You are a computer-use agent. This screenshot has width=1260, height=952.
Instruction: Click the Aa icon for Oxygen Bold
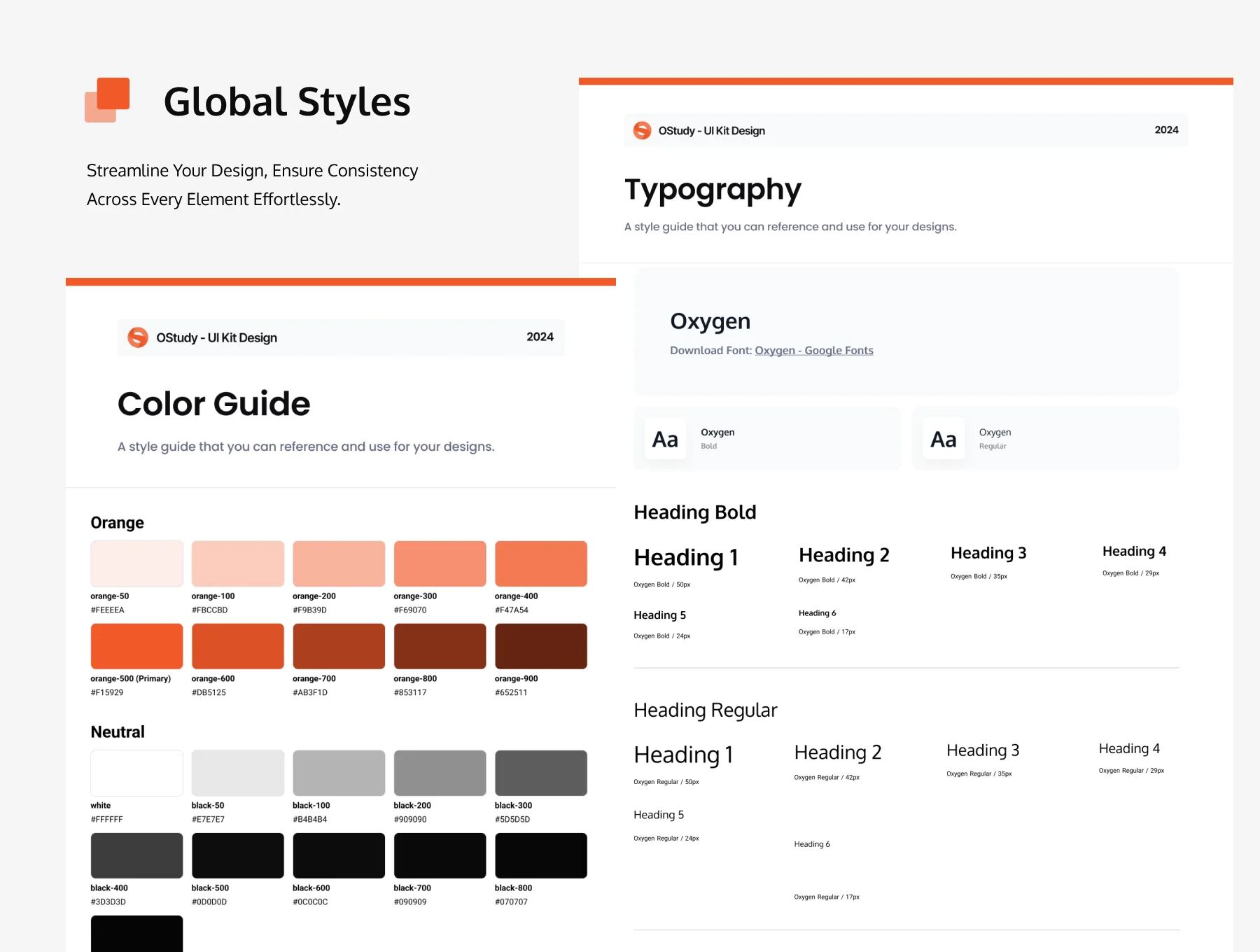click(665, 439)
